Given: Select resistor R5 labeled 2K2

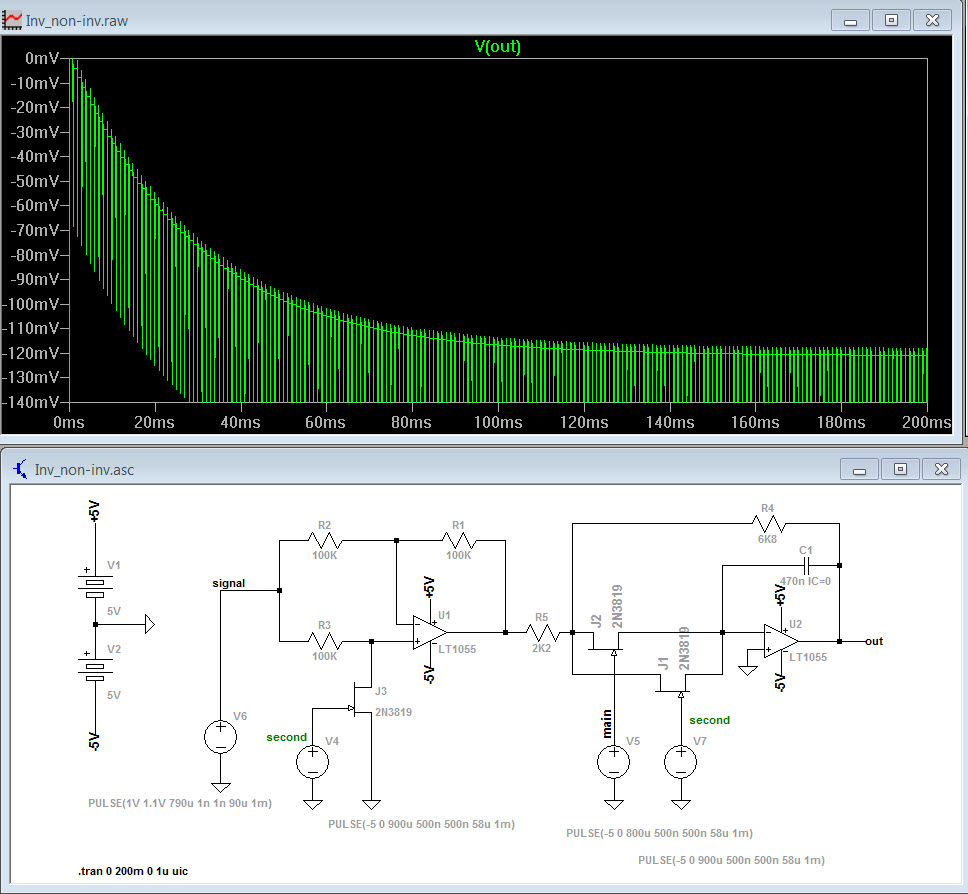Looking at the screenshot, I should 541,632.
